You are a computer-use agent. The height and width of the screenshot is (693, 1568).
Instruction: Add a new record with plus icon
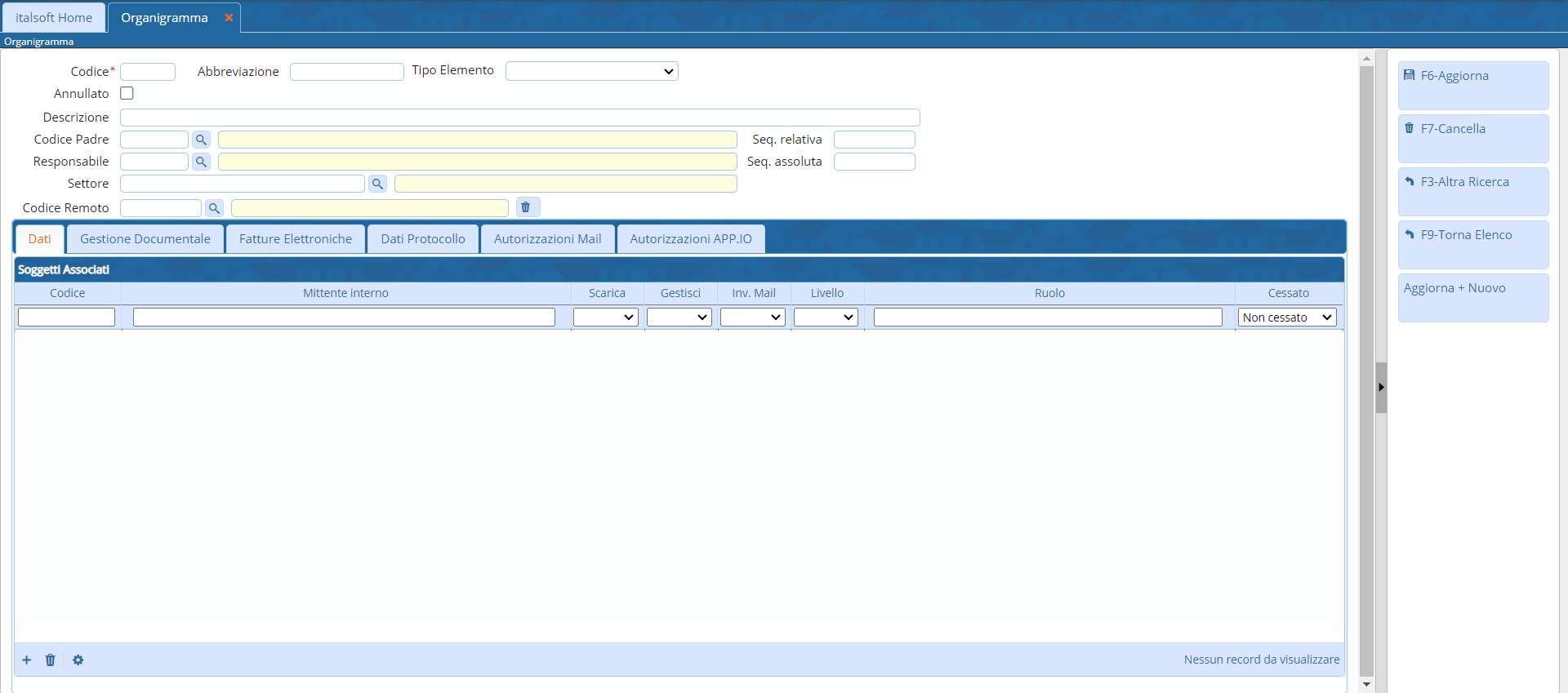27,660
